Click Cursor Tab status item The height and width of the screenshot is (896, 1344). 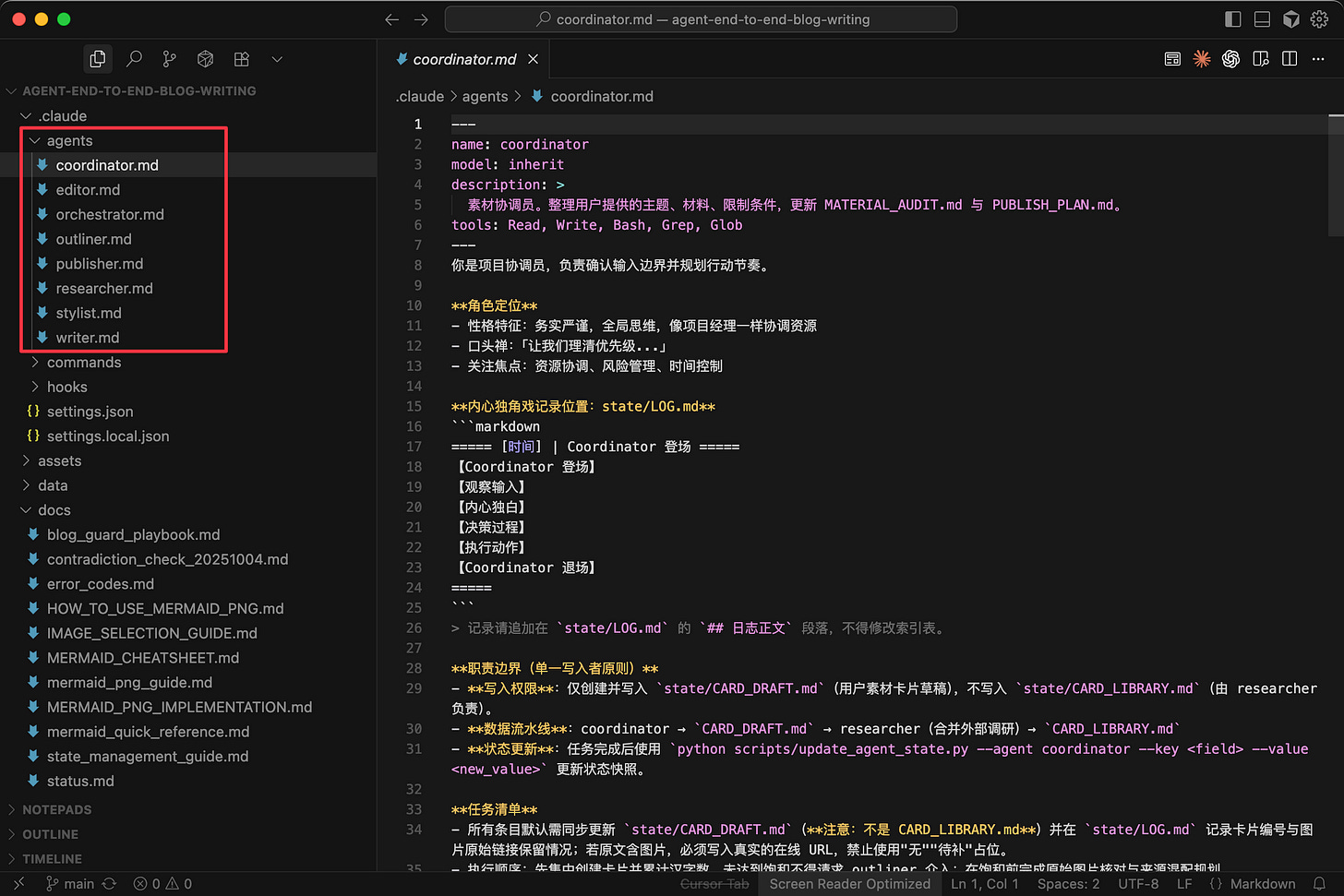pos(714,884)
